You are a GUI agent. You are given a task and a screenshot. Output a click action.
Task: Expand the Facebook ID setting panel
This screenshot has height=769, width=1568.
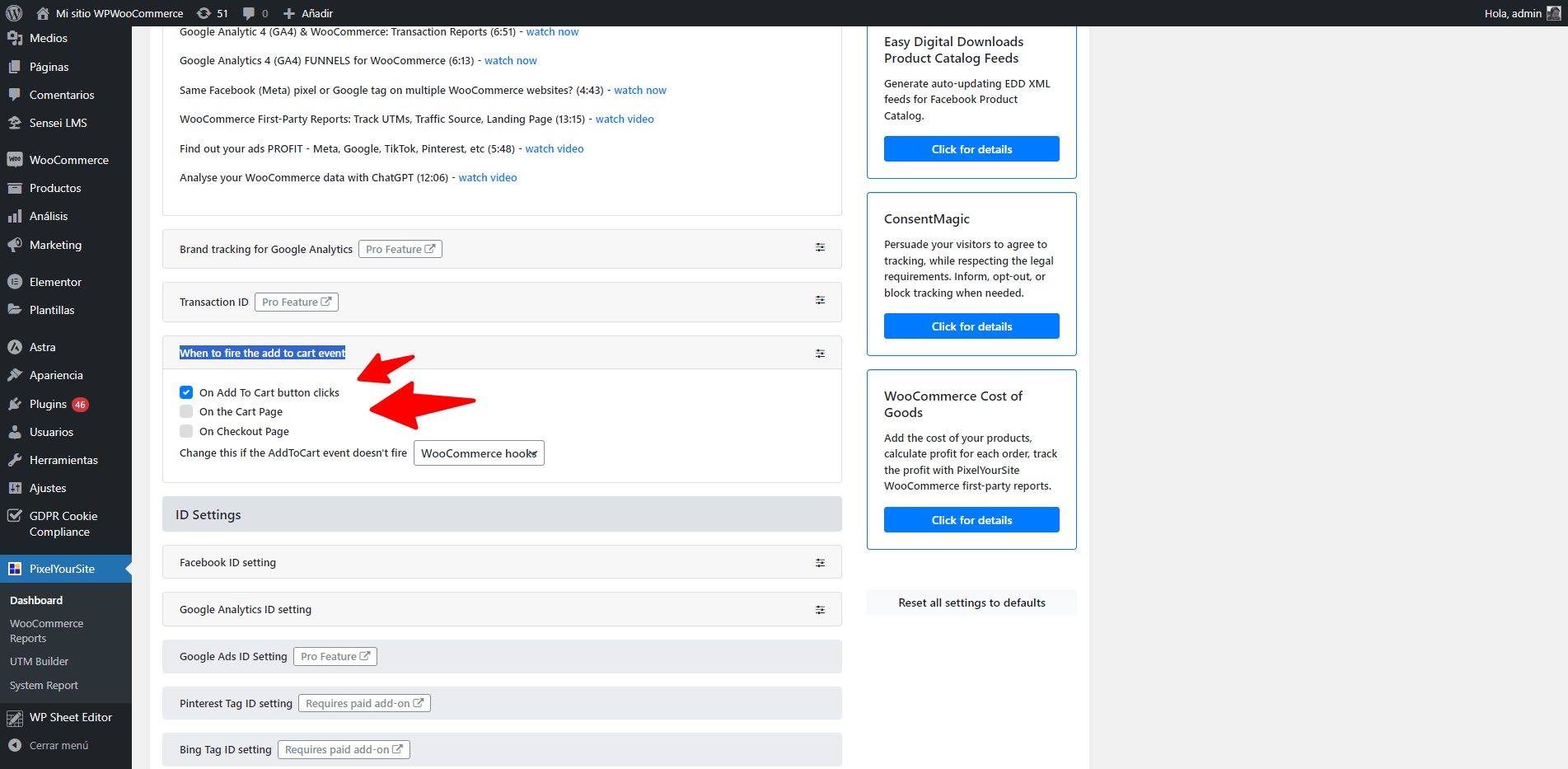pos(820,563)
